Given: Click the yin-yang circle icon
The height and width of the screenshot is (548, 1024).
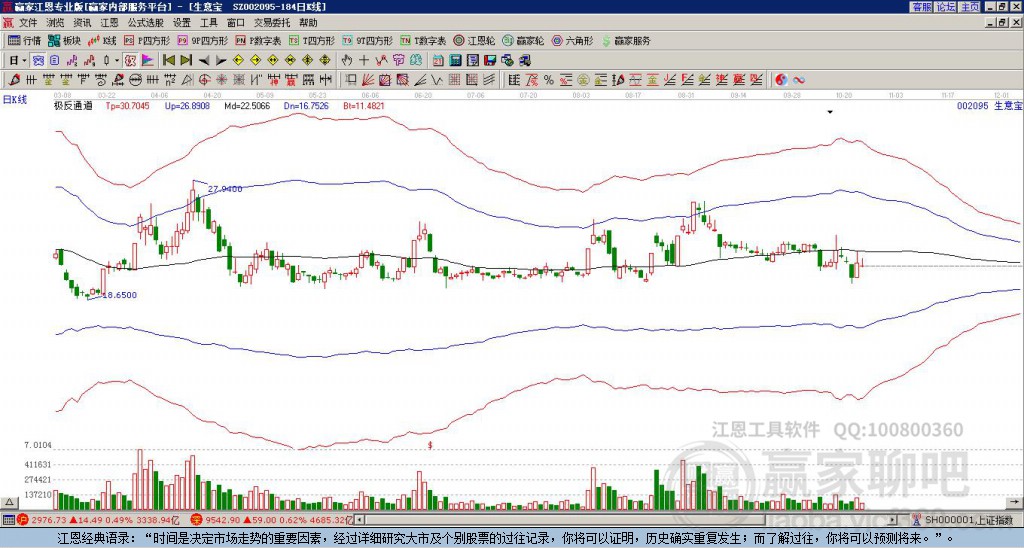Looking at the screenshot, I should pos(781,80).
